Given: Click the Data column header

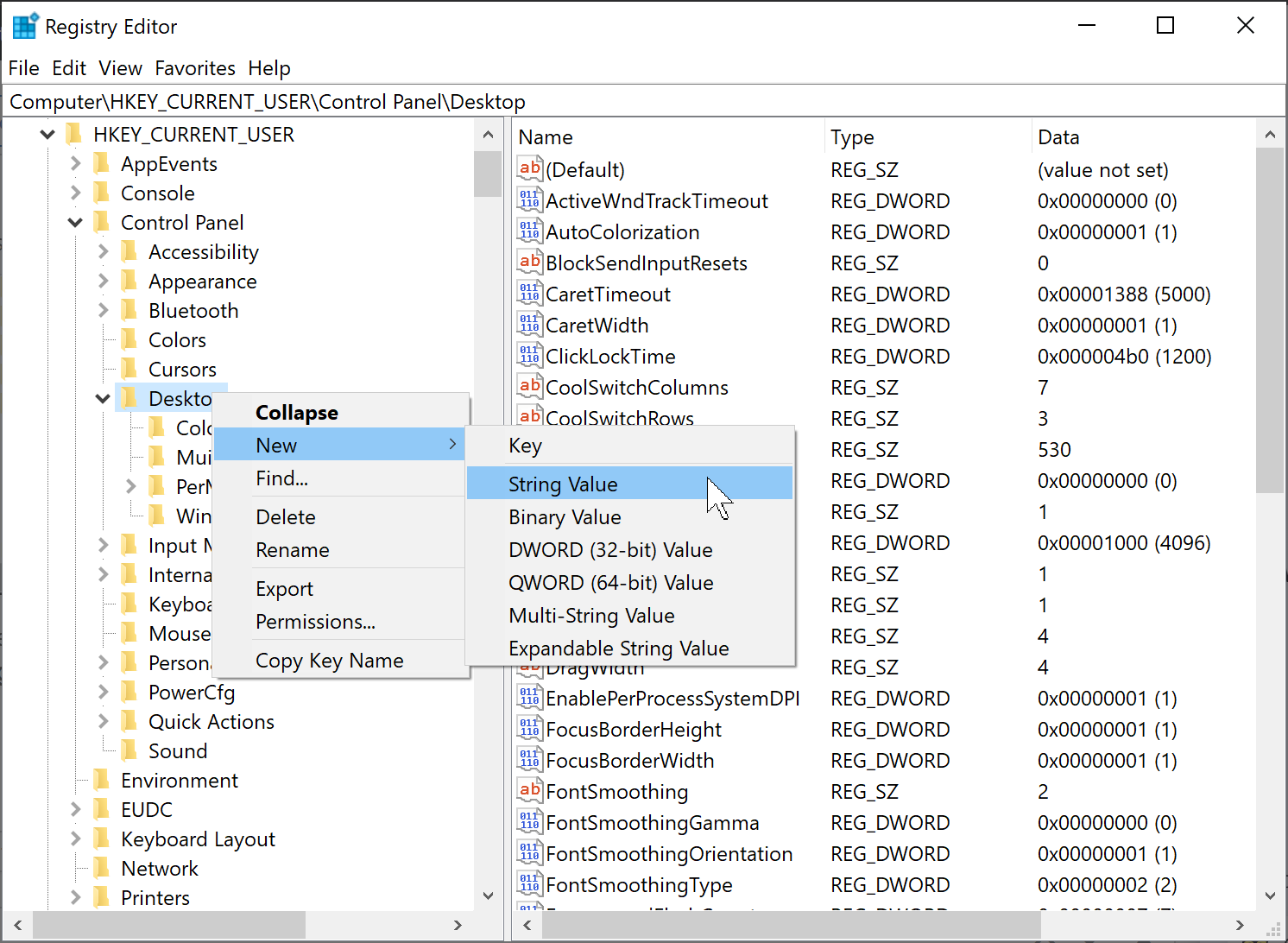Looking at the screenshot, I should click(1143, 137).
